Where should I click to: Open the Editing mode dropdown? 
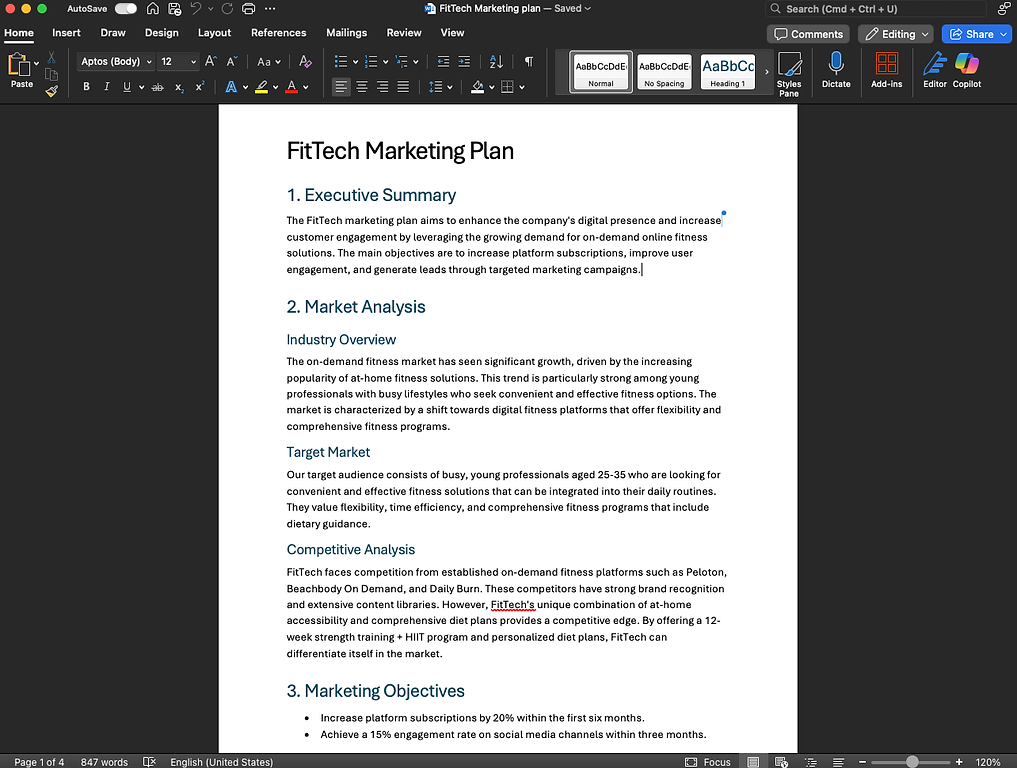tap(896, 34)
